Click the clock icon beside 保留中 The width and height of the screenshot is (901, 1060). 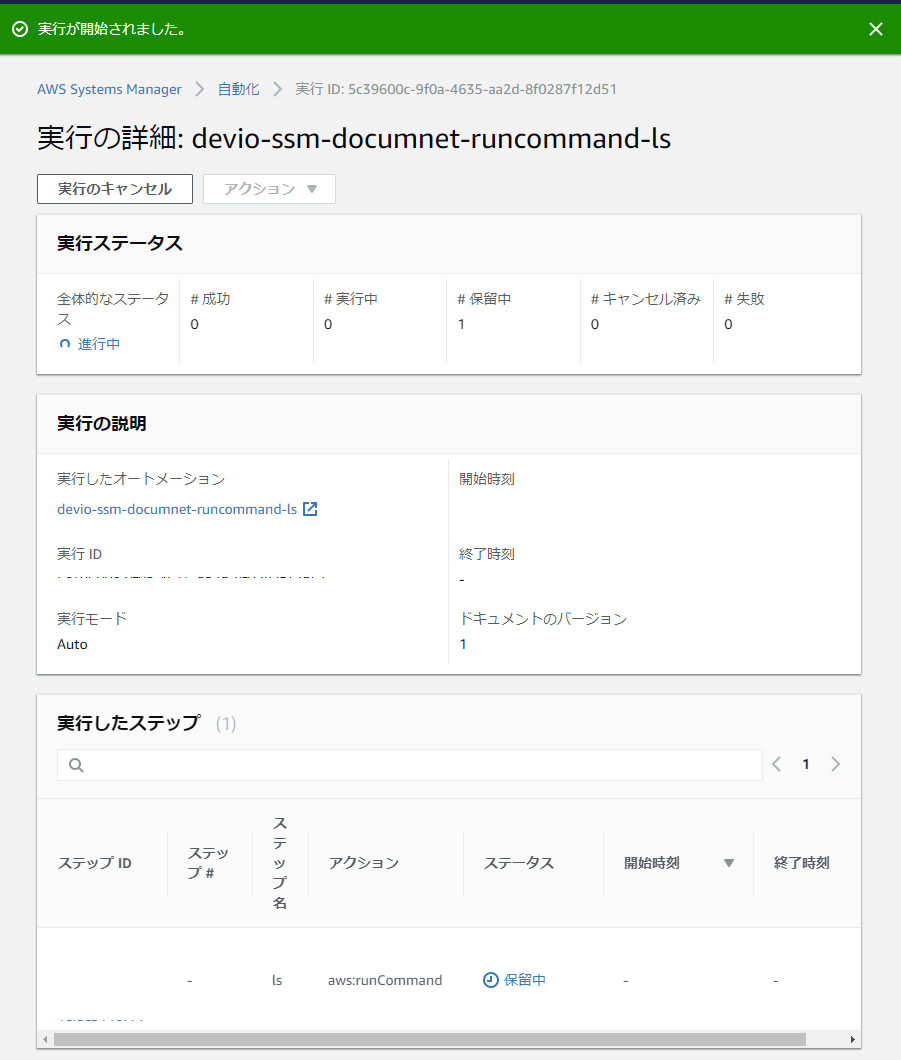click(491, 980)
